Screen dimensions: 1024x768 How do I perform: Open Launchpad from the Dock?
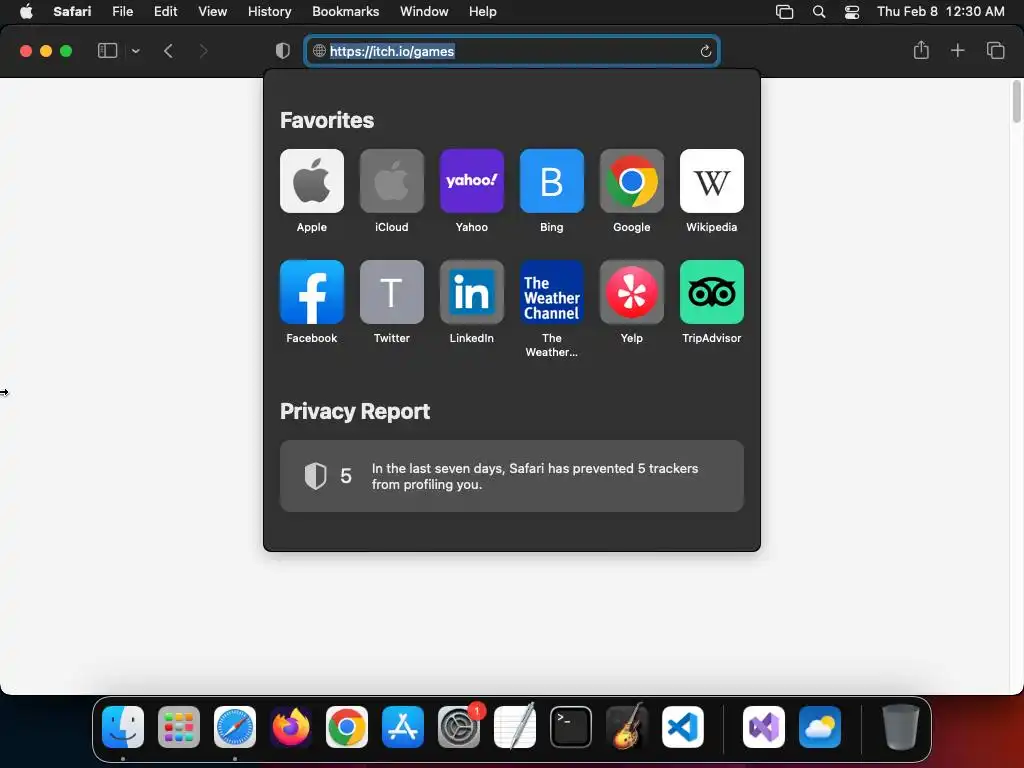tap(179, 727)
